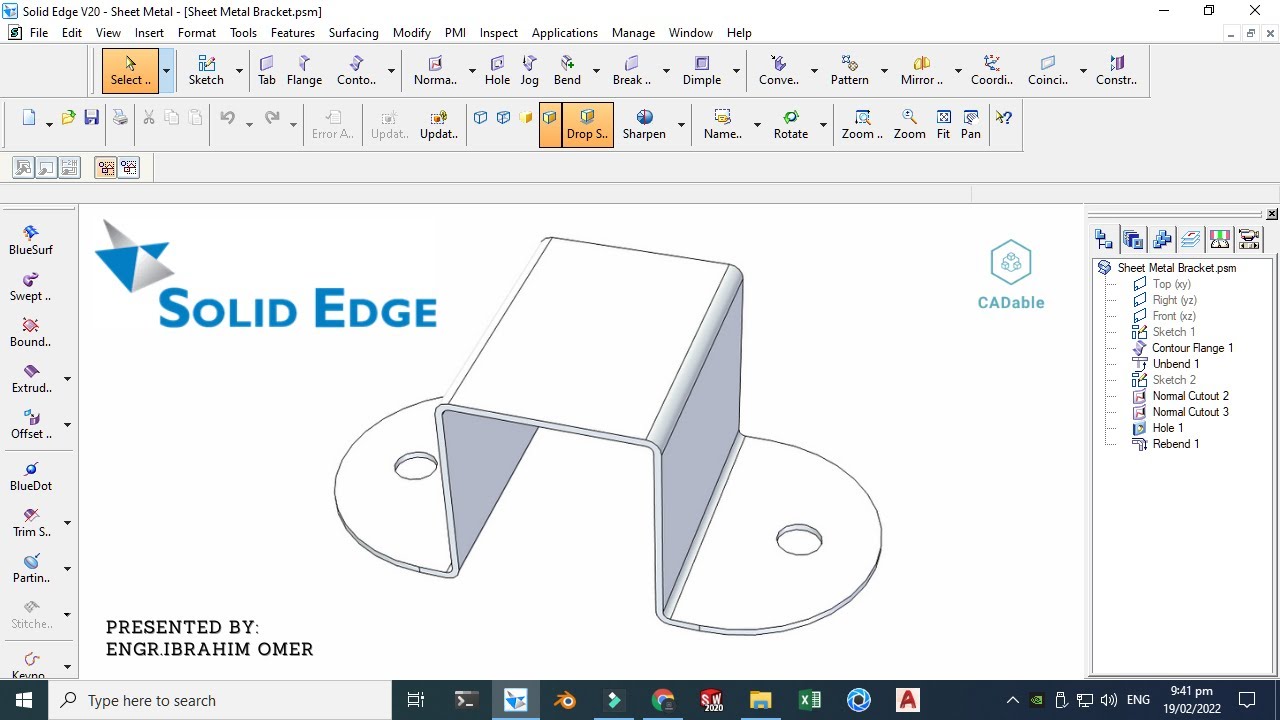Open the Construction display tool

(x=1117, y=71)
